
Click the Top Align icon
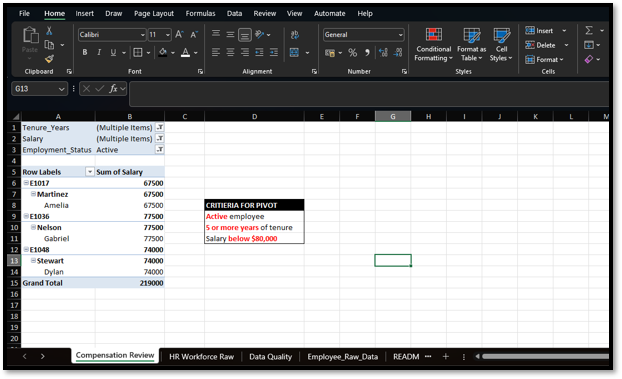tap(216, 34)
